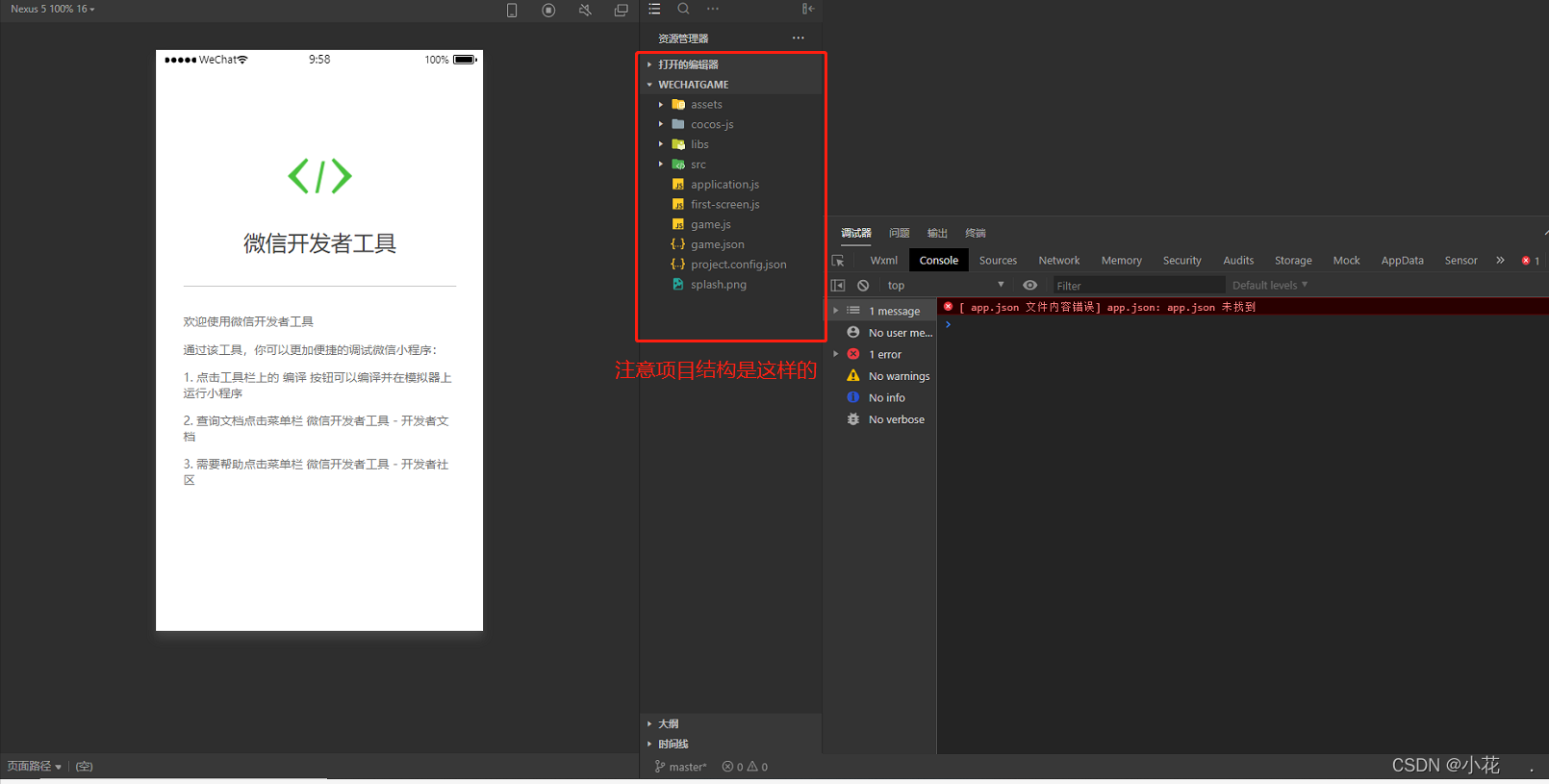
Task: Expand the cocos-js folder
Action: click(731, 125)
